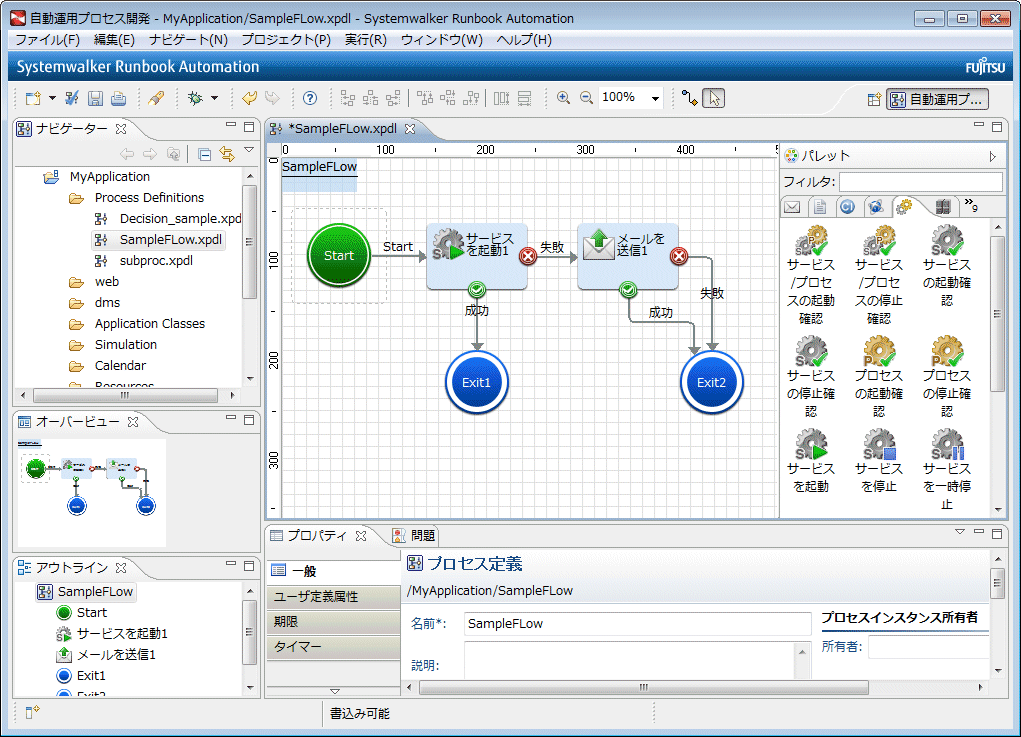Click the Exit2 node in the diagram
Image resolution: width=1021 pixels, height=737 pixels.
[x=712, y=382]
